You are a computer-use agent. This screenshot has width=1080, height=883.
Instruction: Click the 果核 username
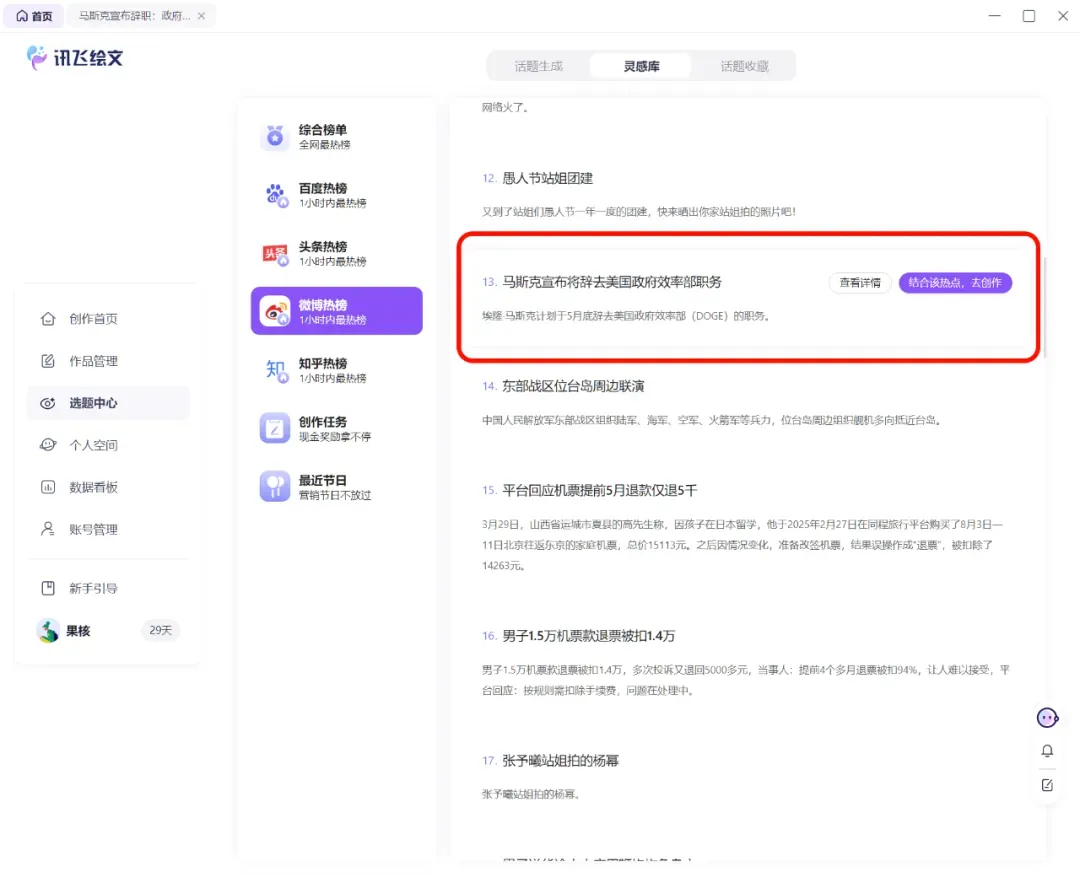coord(78,631)
